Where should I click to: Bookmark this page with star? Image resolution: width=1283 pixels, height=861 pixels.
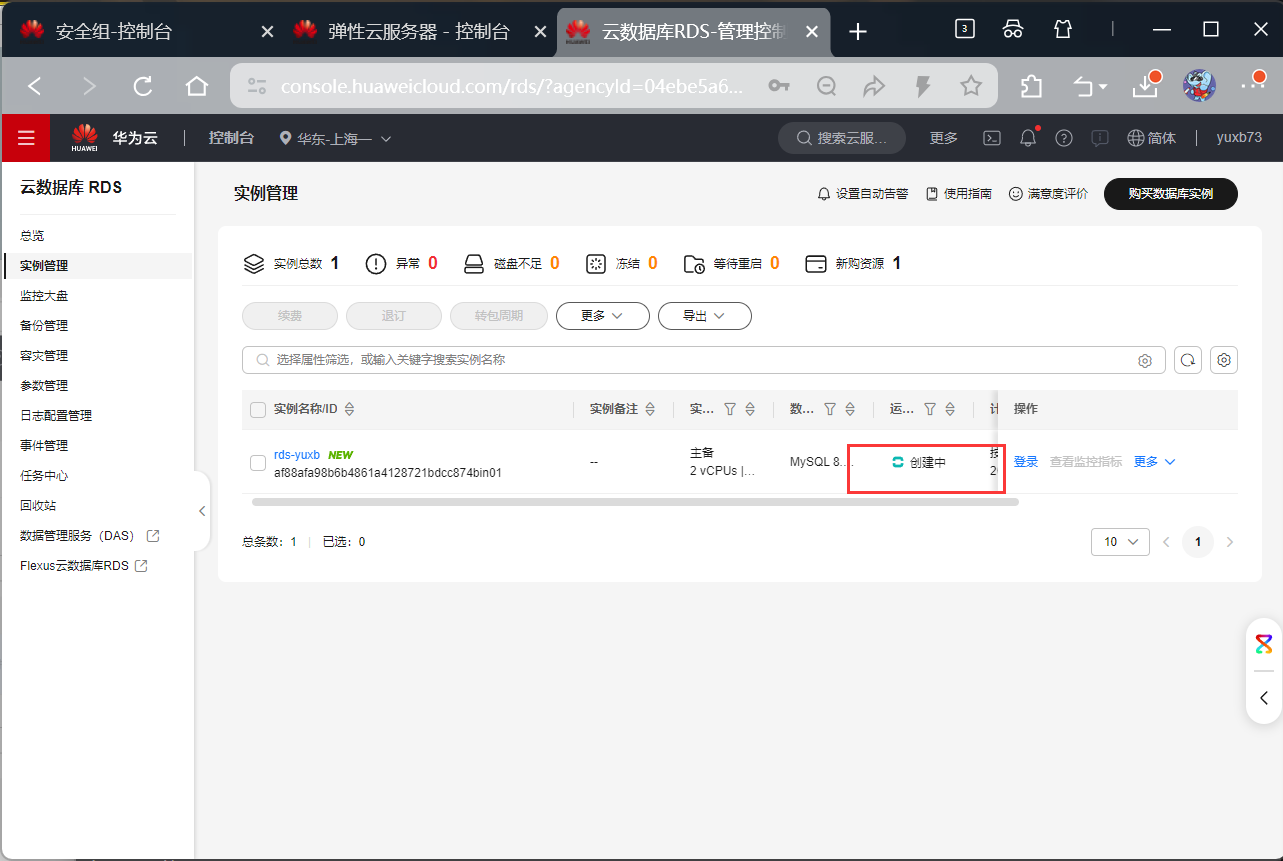click(x=971, y=86)
